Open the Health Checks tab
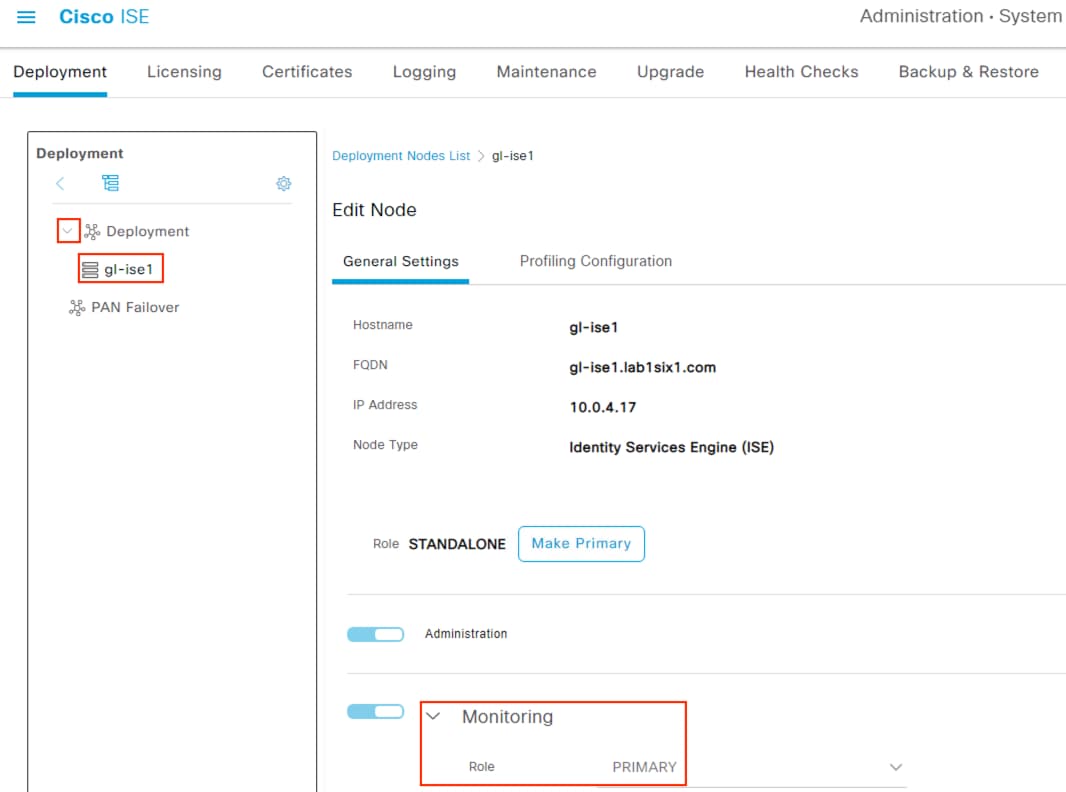This screenshot has width=1066, height=792. 802,72
